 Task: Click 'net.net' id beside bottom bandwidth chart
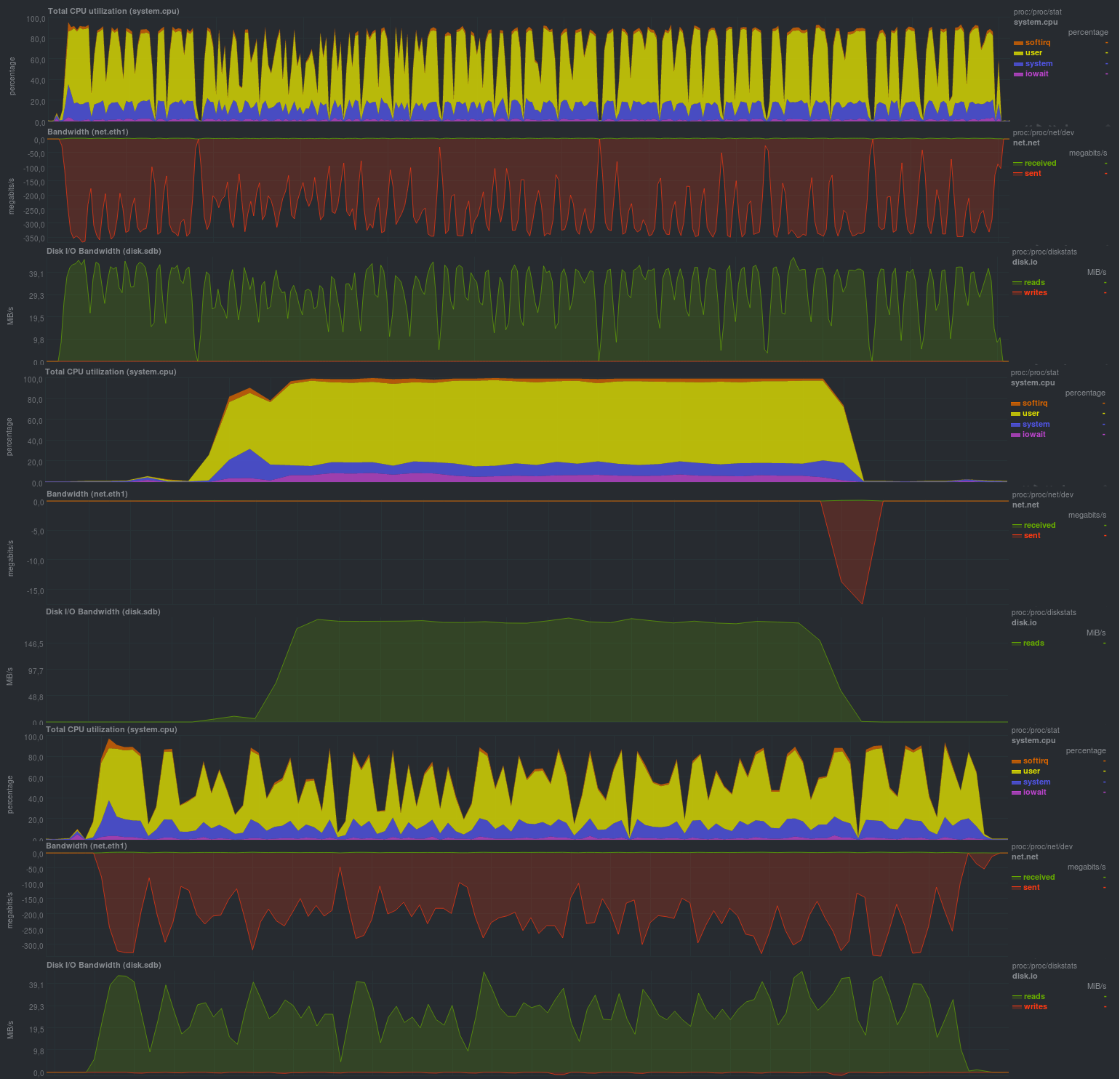tap(1025, 857)
